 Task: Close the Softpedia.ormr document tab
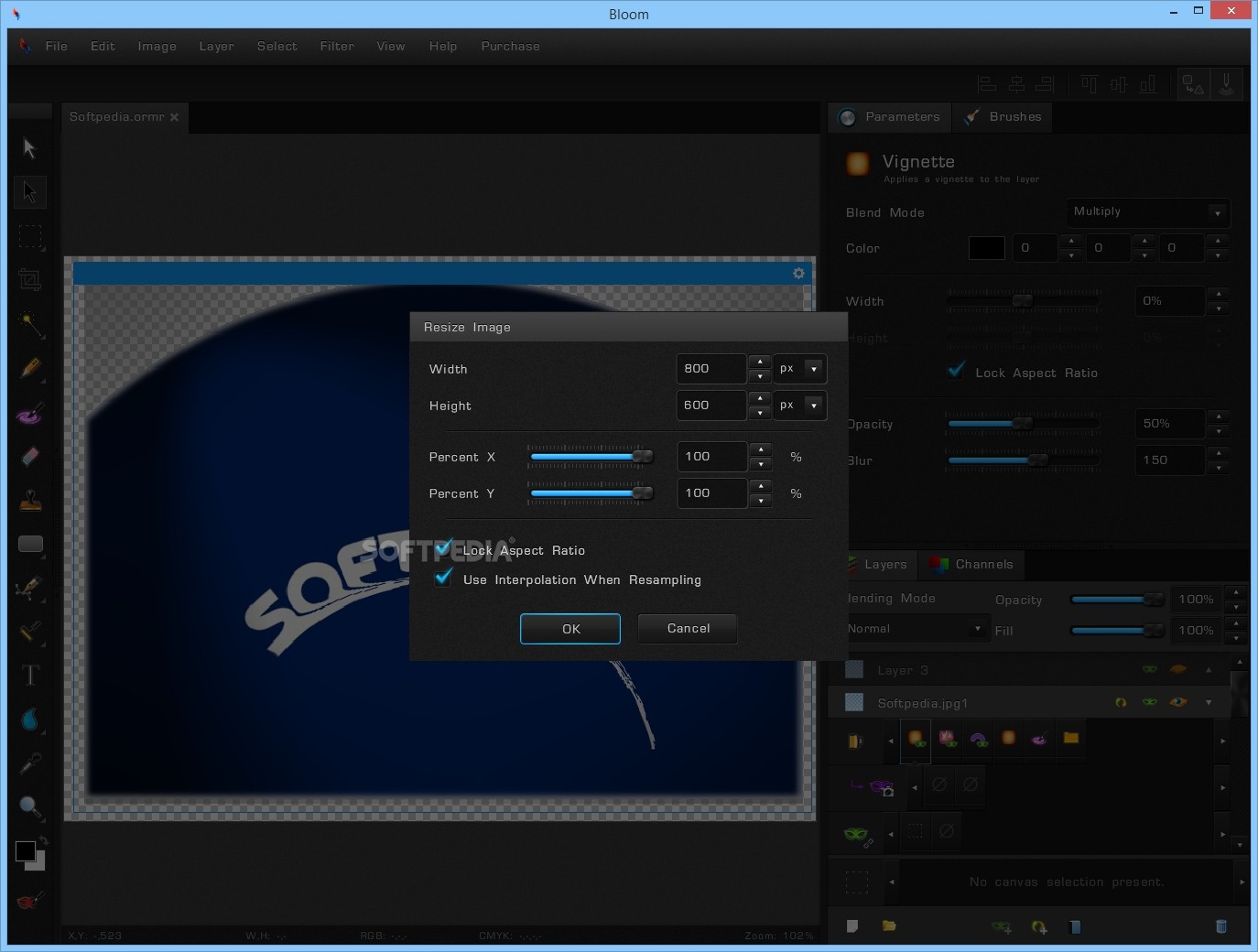[174, 117]
